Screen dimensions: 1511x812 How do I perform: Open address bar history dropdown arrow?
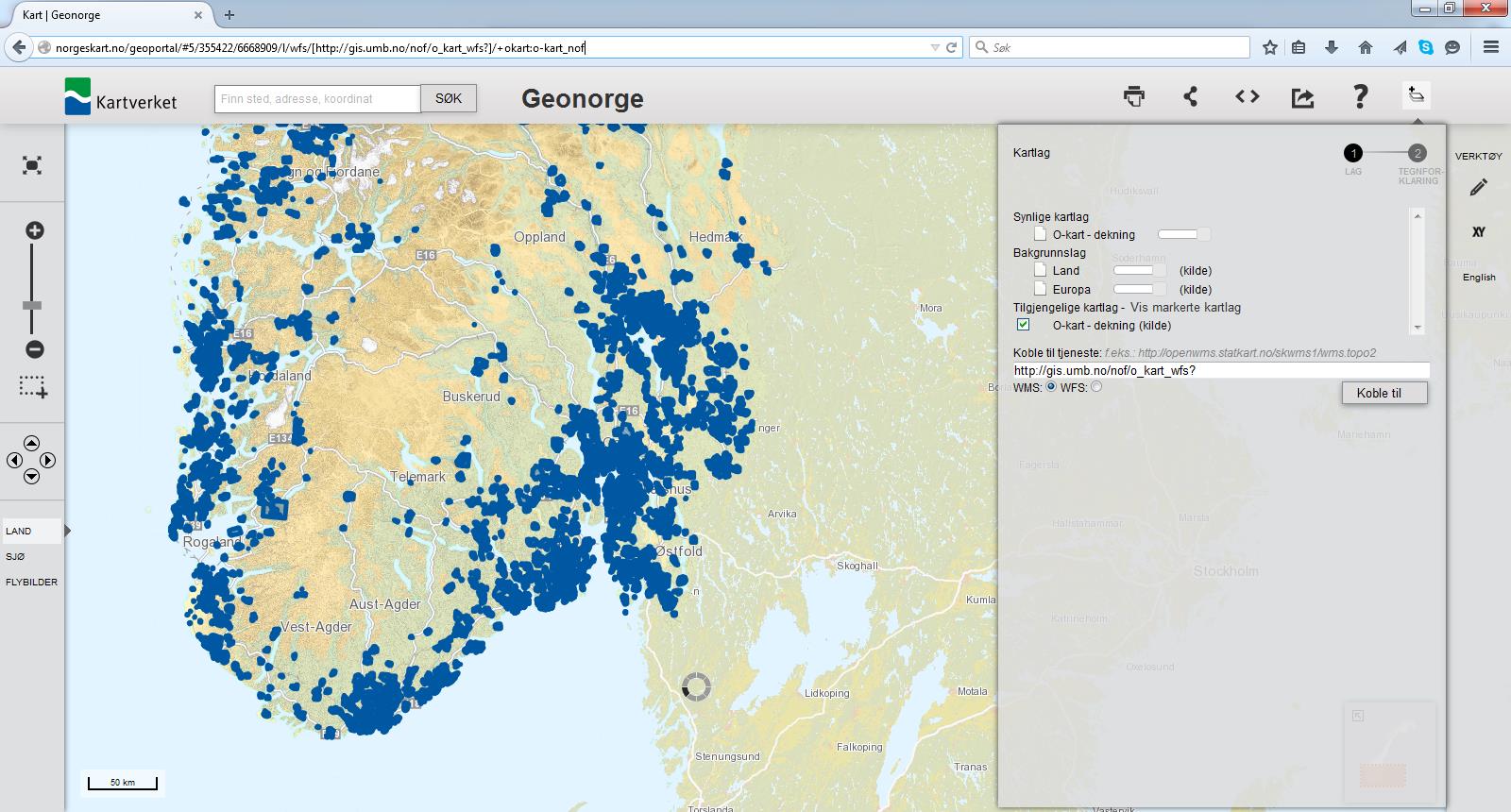[x=935, y=47]
